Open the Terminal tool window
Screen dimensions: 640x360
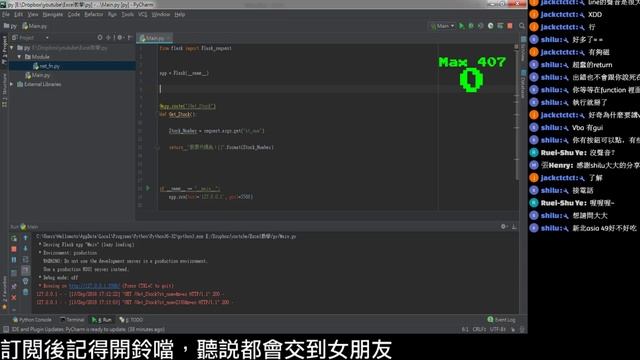coord(72,320)
